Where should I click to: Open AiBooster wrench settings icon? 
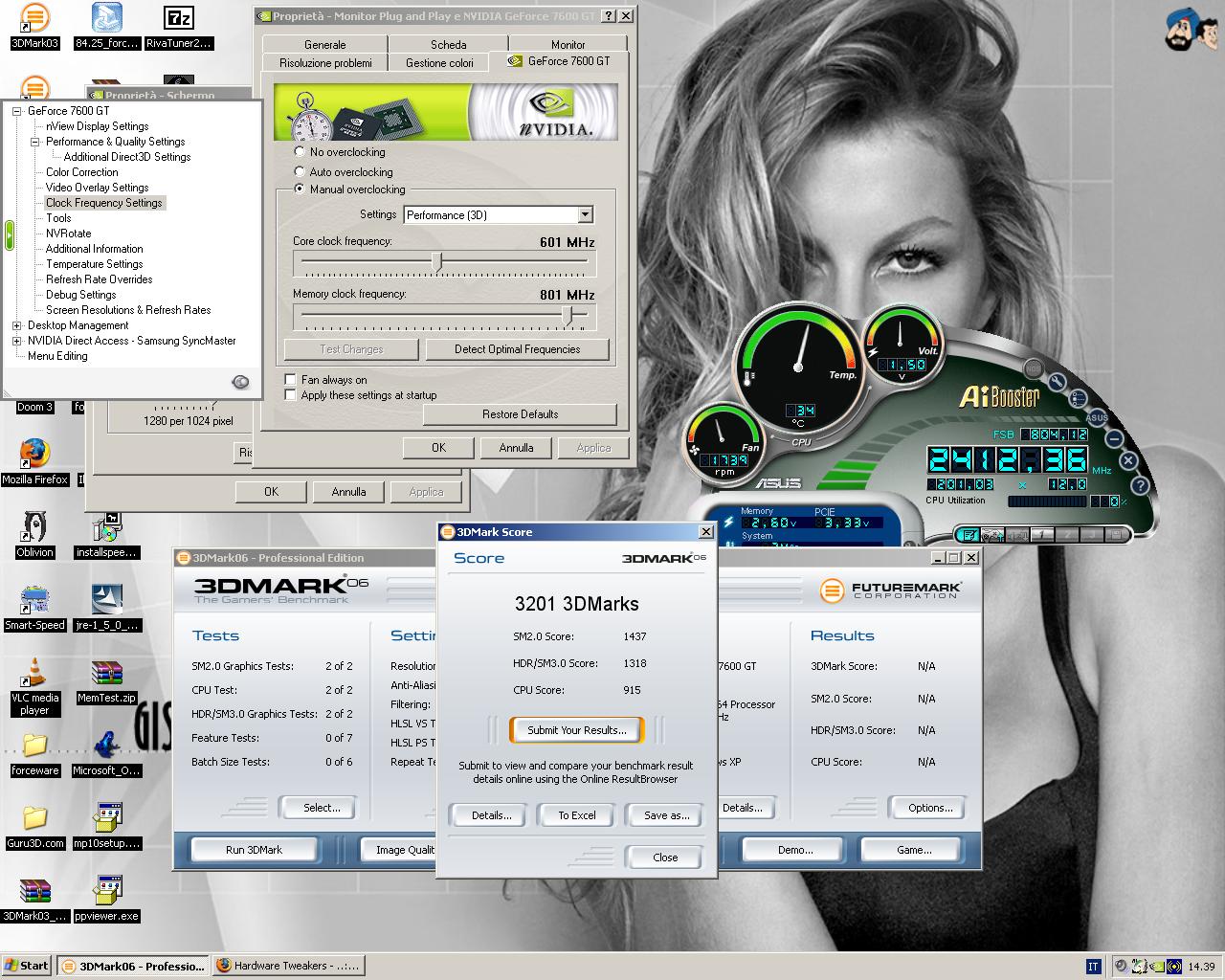click(1058, 383)
